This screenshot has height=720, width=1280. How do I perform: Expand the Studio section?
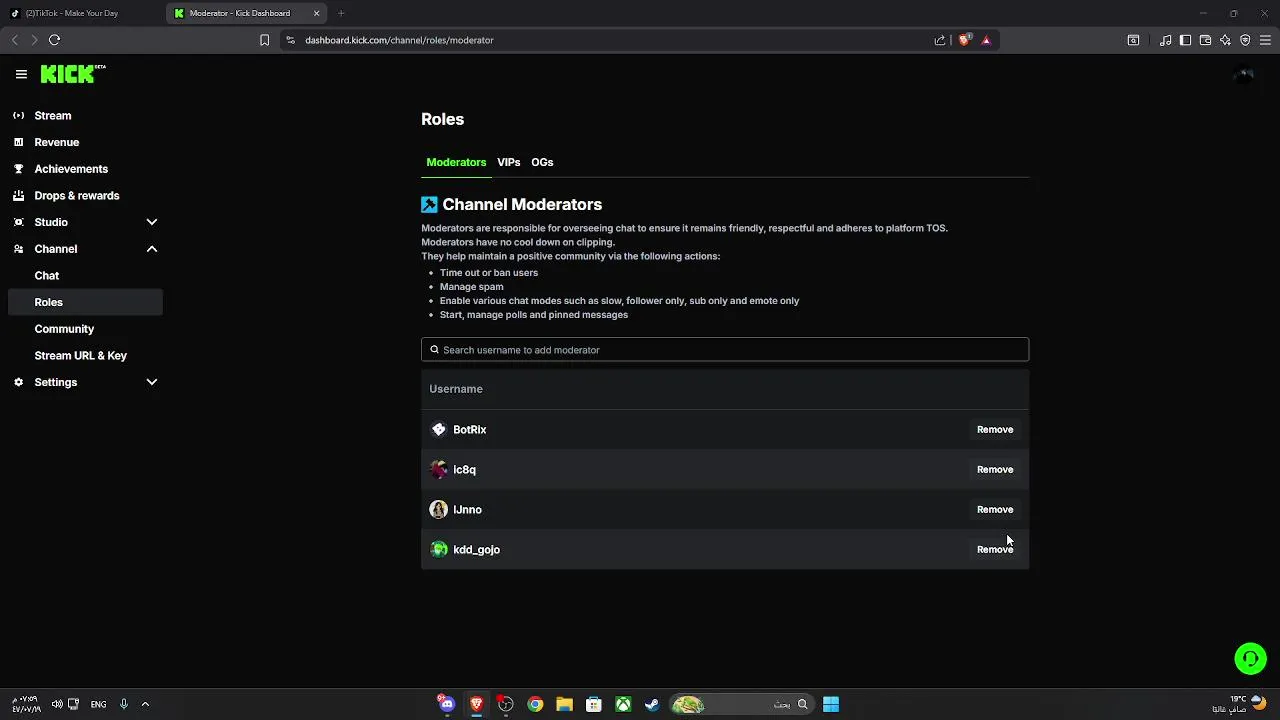point(152,222)
